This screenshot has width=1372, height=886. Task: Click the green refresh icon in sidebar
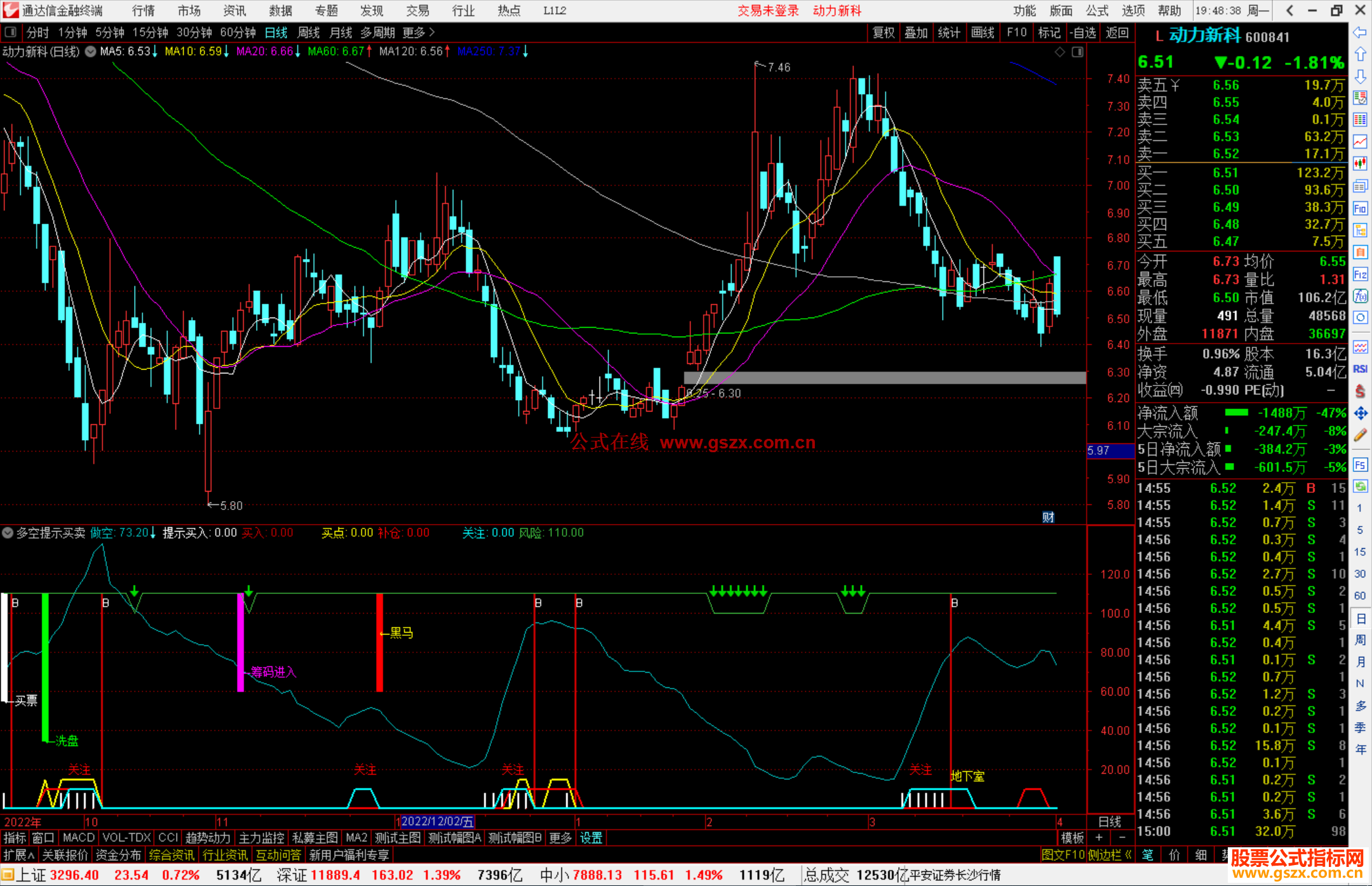1360,487
